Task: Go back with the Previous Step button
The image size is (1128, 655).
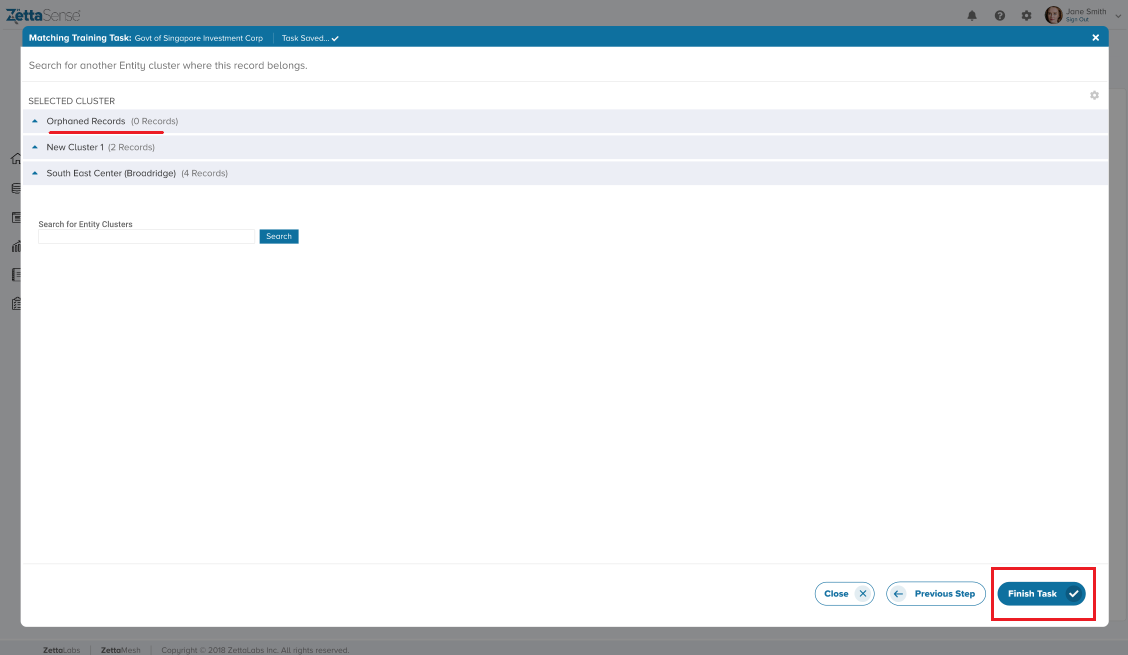Action: coord(935,594)
